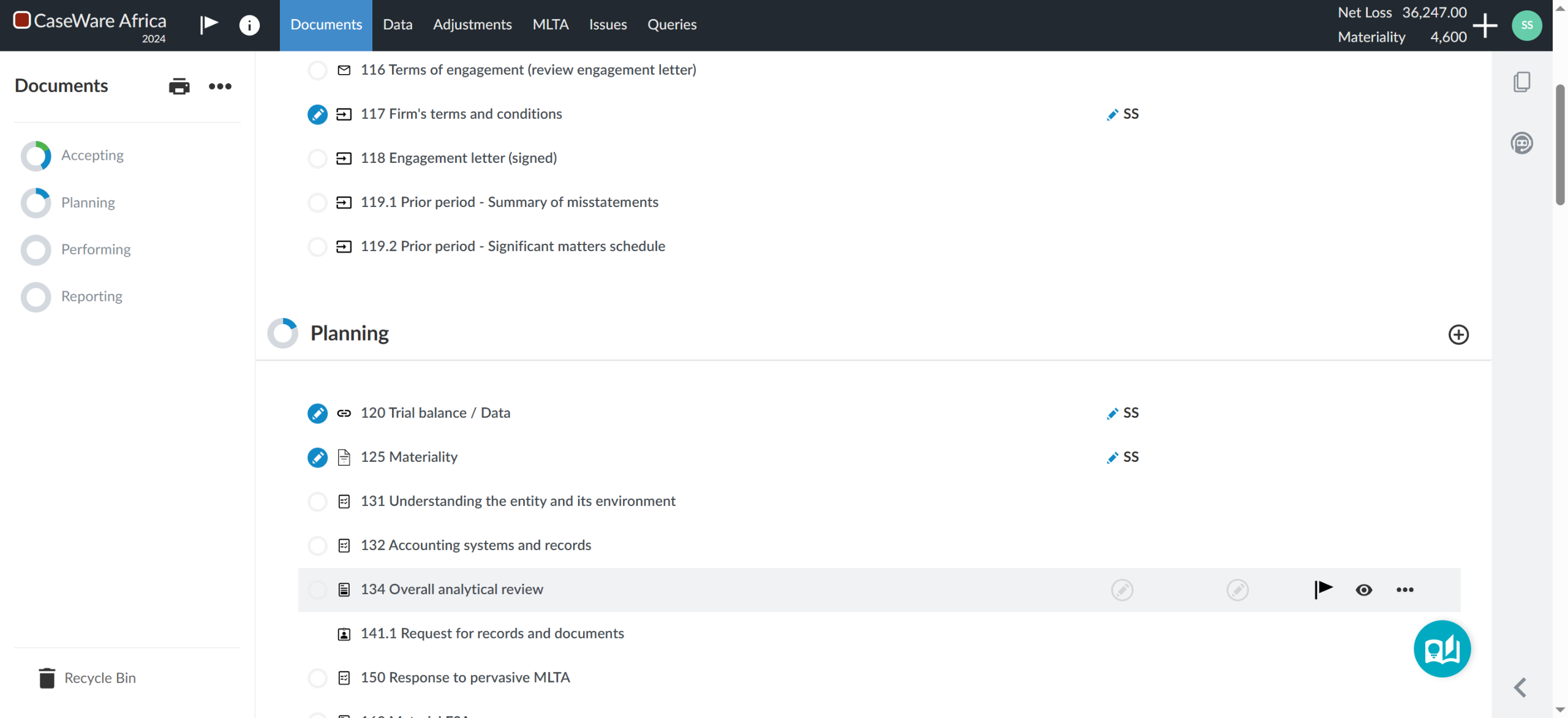Image resolution: width=1568 pixels, height=718 pixels.
Task: Open the information icon in header
Action: pyautogui.click(x=249, y=25)
